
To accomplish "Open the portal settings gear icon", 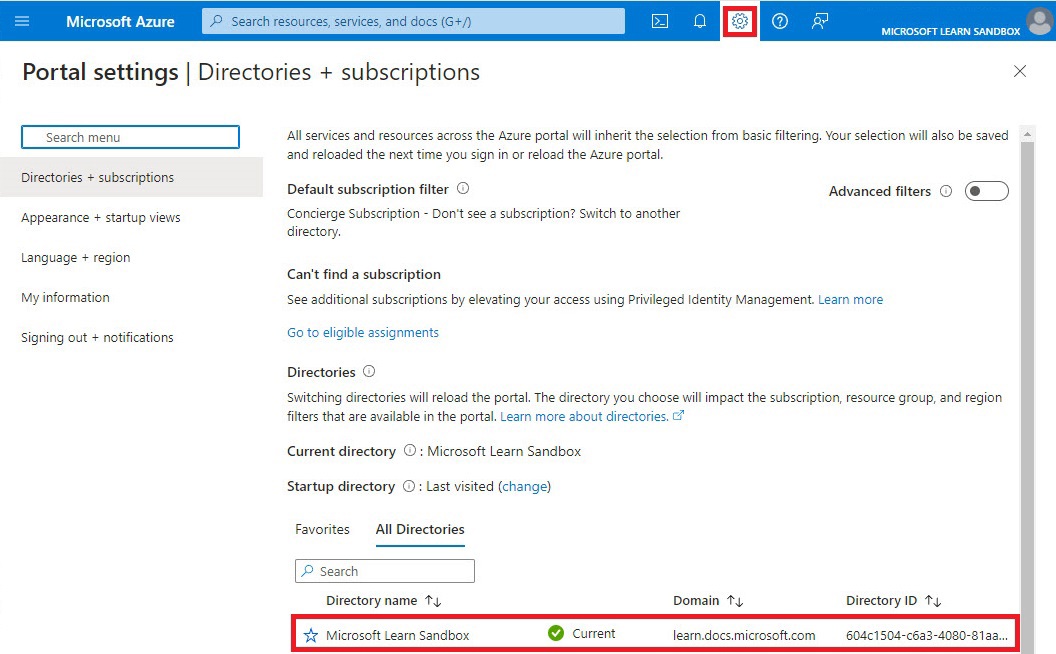I will (x=739, y=21).
